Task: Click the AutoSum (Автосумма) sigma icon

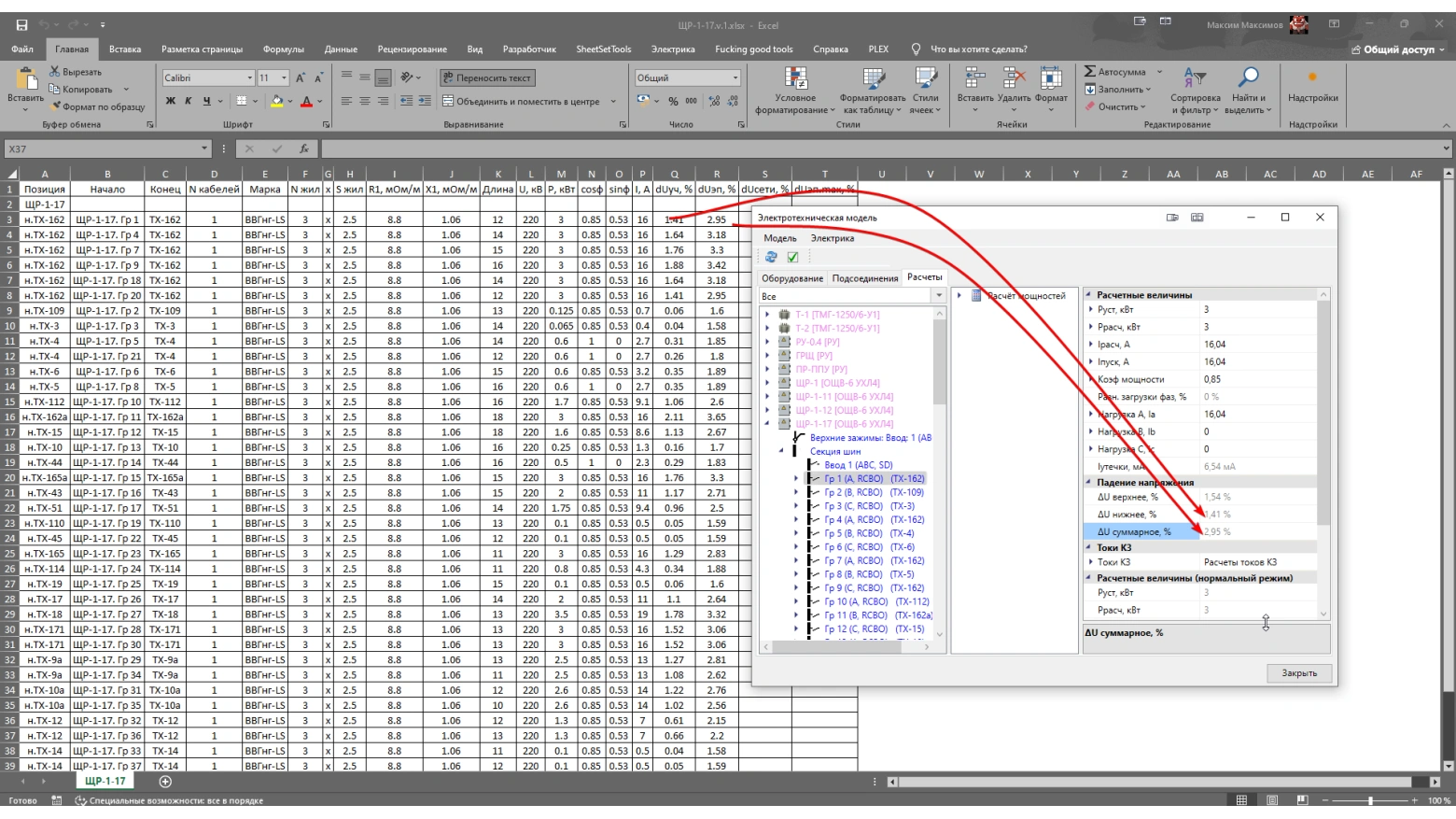Action: pos(1089,72)
